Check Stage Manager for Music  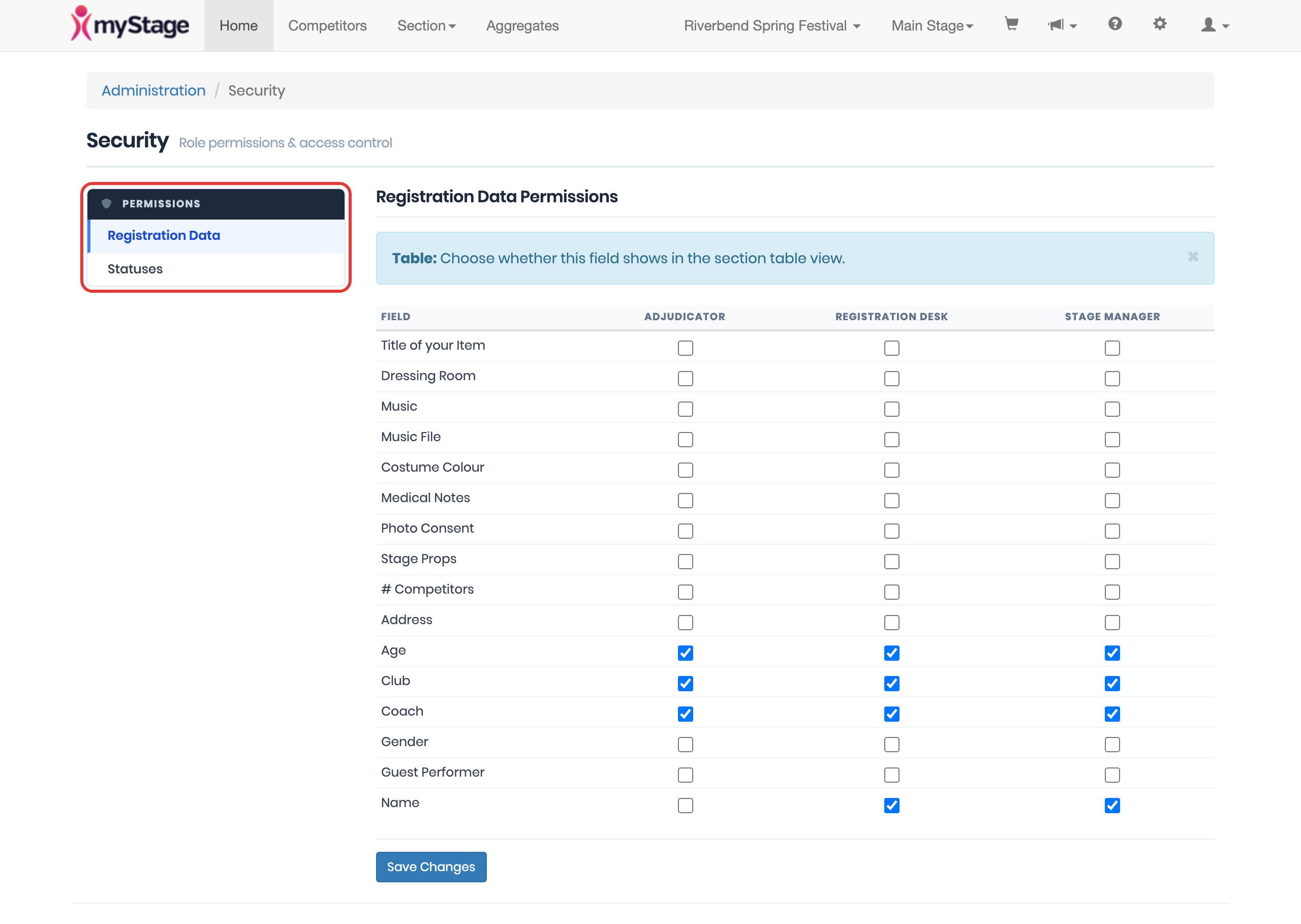coord(1112,409)
